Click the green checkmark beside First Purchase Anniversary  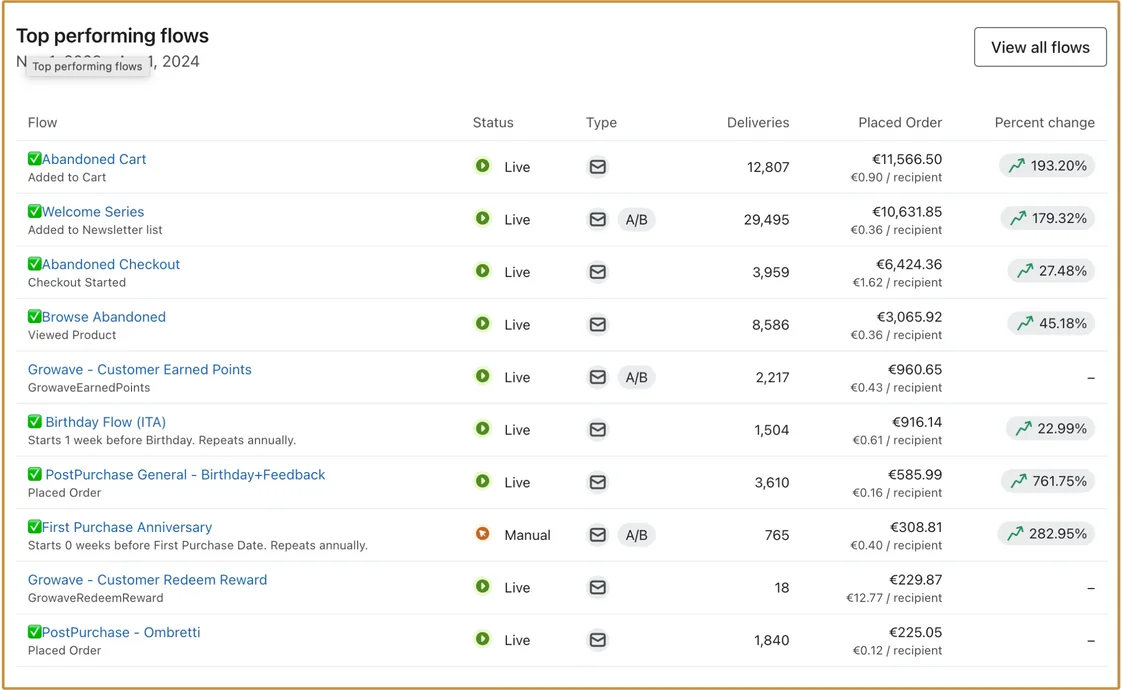(34, 526)
